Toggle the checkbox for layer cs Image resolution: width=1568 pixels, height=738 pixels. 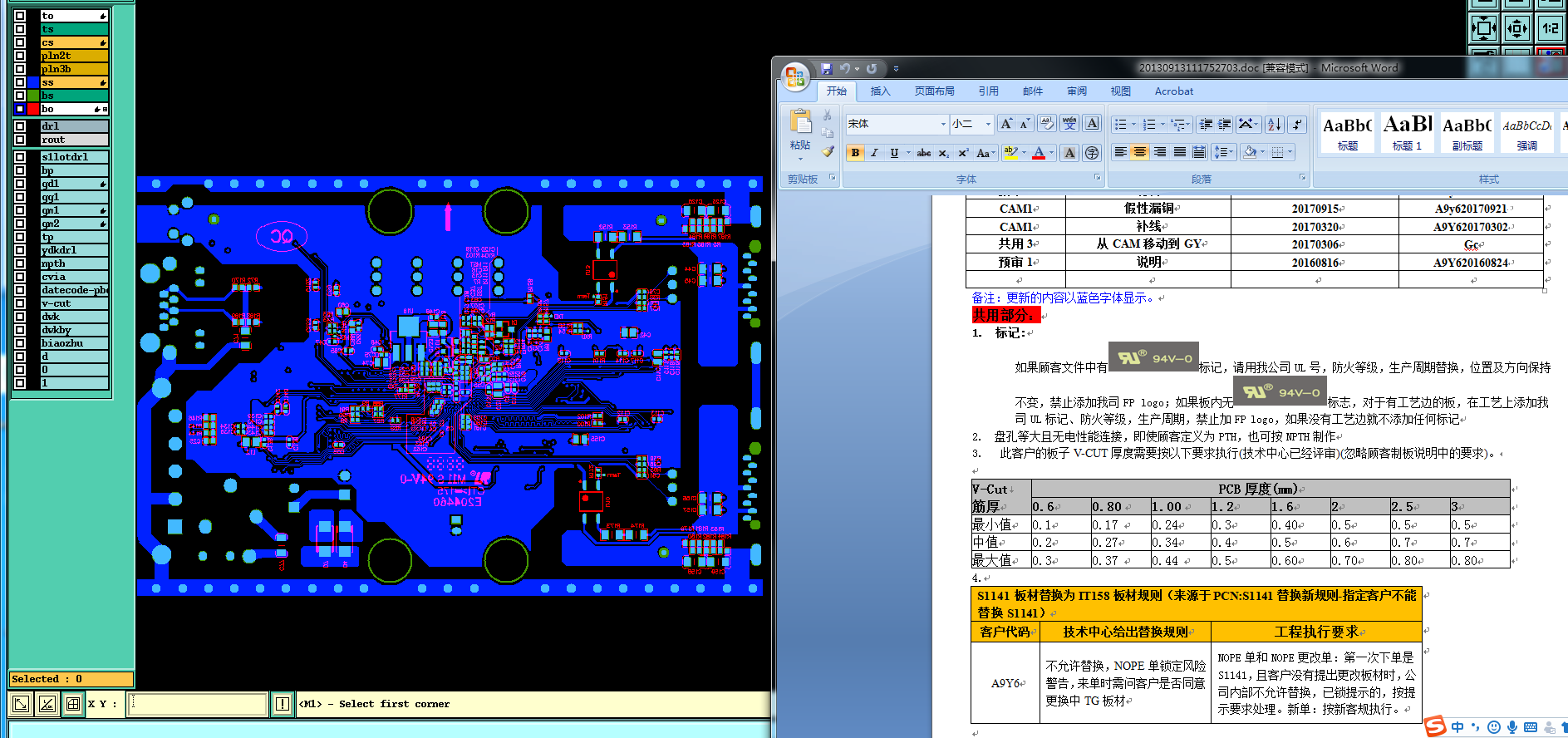coord(19,42)
